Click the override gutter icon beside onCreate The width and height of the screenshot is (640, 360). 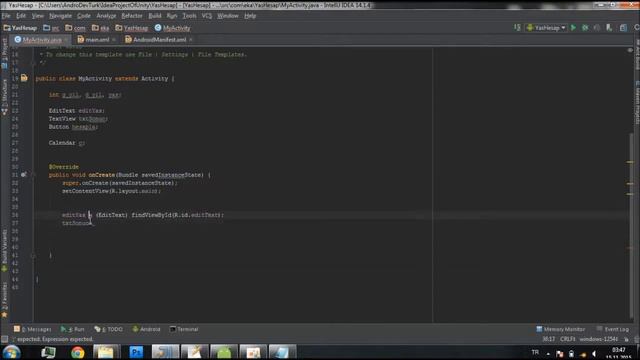click(x=24, y=174)
